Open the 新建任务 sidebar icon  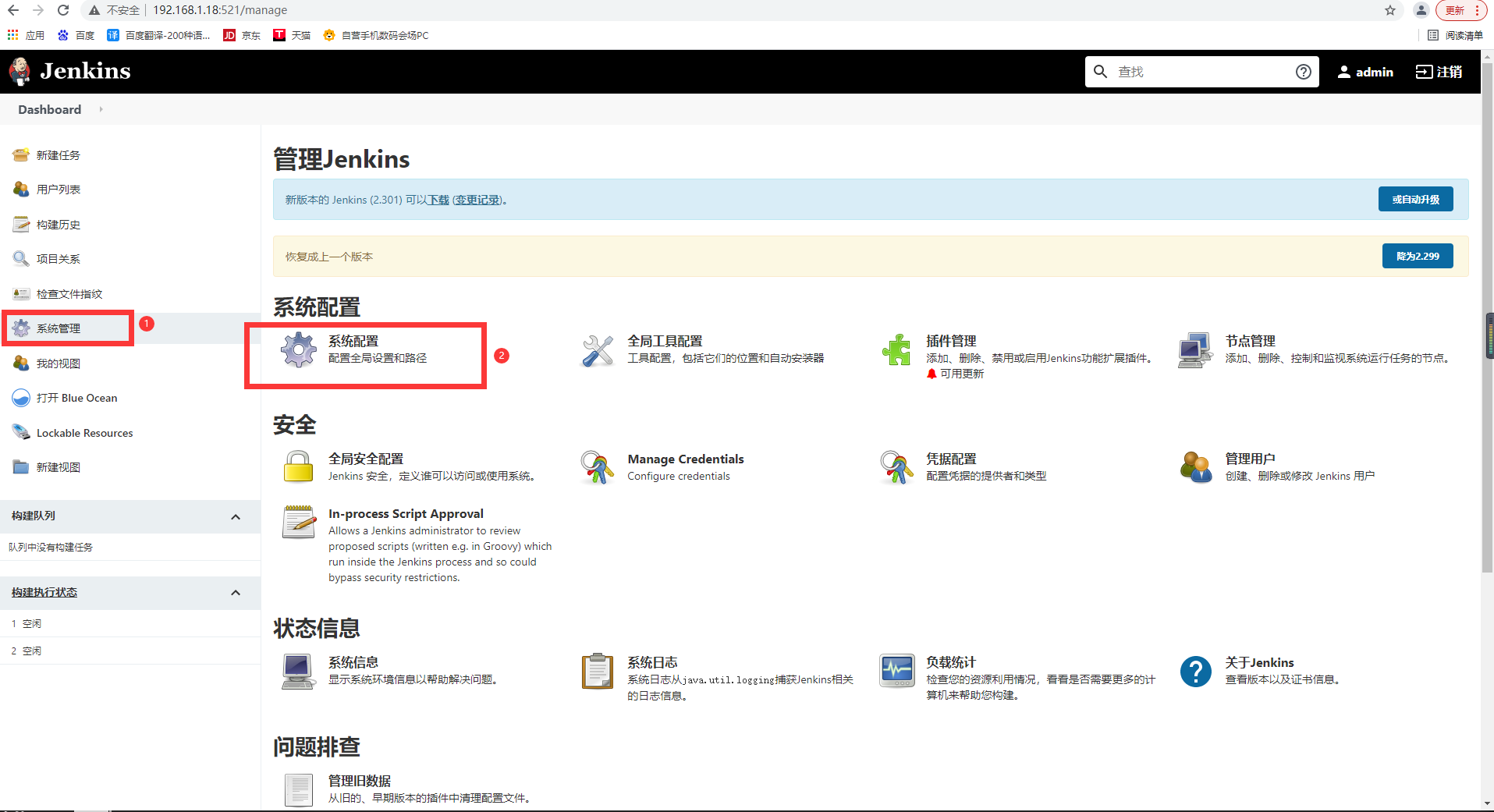click(21, 154)
